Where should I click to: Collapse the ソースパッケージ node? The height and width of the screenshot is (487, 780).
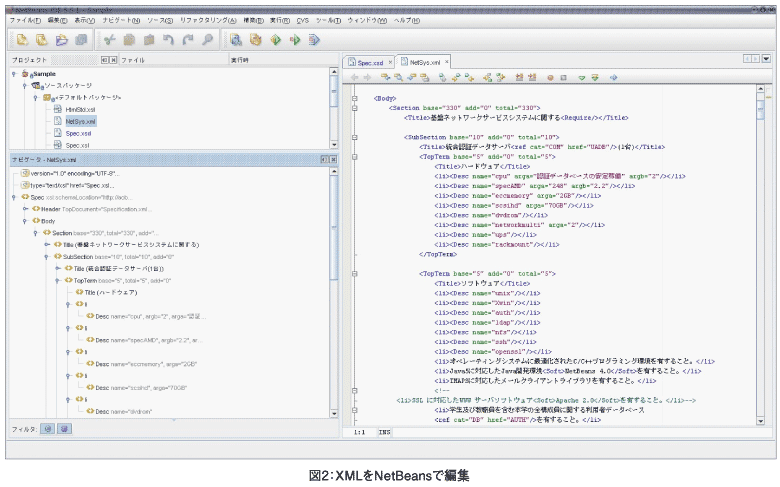point(24,86)
